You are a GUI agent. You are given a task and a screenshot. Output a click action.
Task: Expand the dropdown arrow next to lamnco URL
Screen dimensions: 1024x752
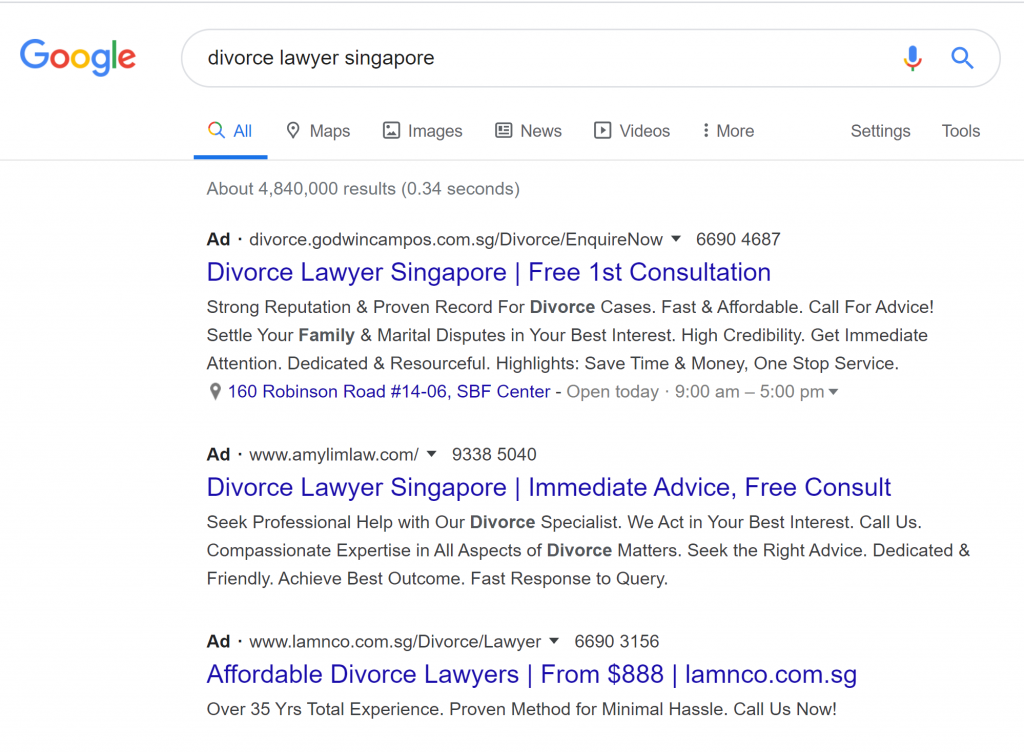[554, 641]
